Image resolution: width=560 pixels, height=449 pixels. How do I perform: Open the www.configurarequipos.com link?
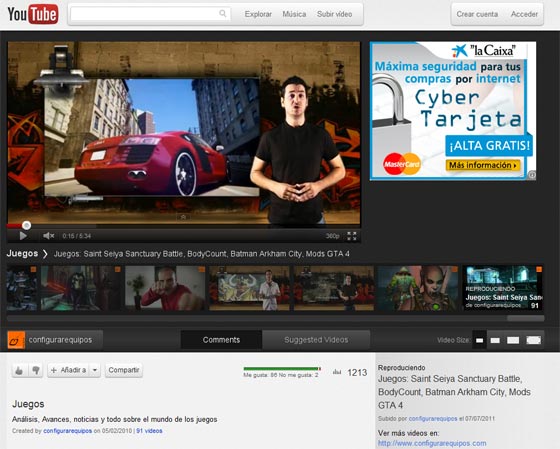(x=432, y=443)
